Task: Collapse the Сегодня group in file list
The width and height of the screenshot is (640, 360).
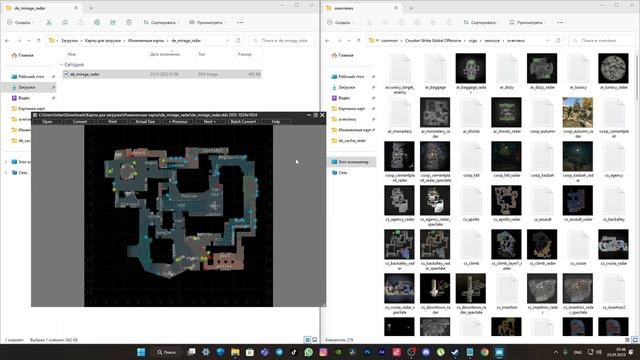Action: click(x=62, y=64)
